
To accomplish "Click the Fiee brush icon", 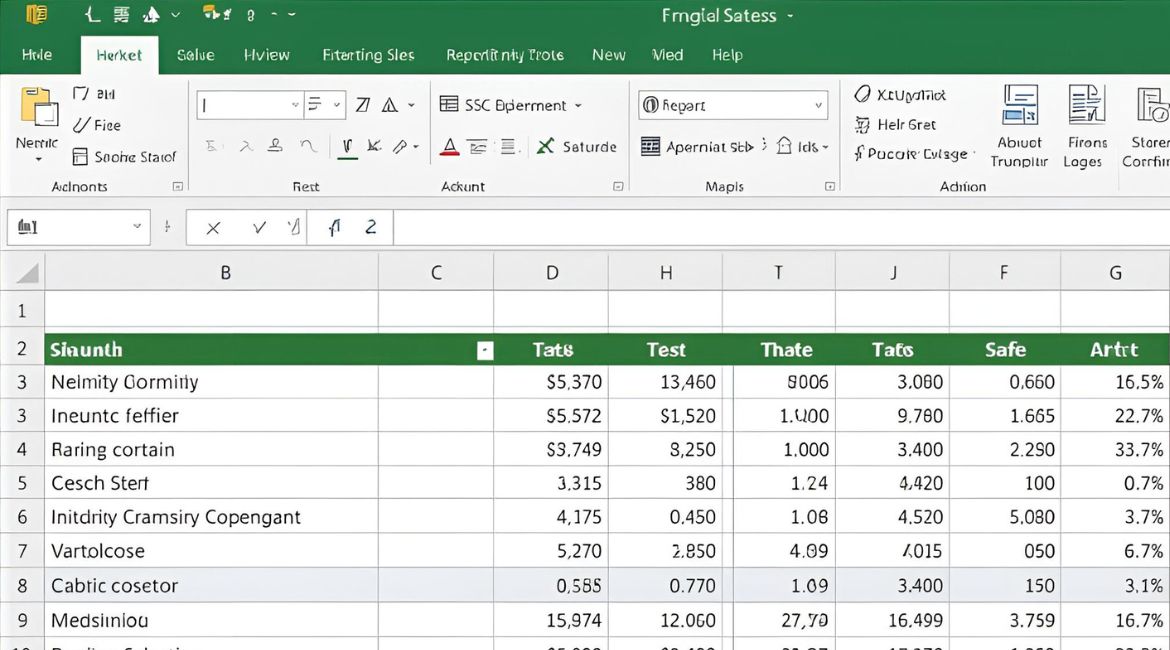I will 81,125.
